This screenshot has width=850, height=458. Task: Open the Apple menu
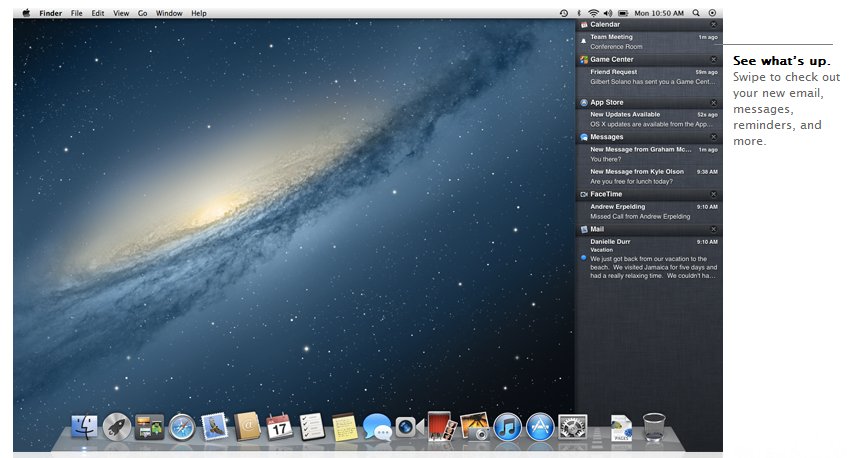point(26,13)
